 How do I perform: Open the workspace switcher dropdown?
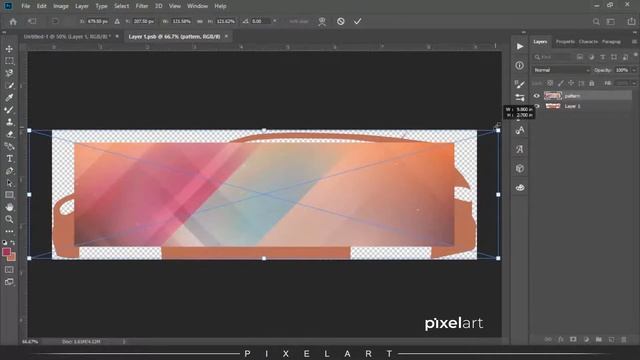click(x=611, y=22)
